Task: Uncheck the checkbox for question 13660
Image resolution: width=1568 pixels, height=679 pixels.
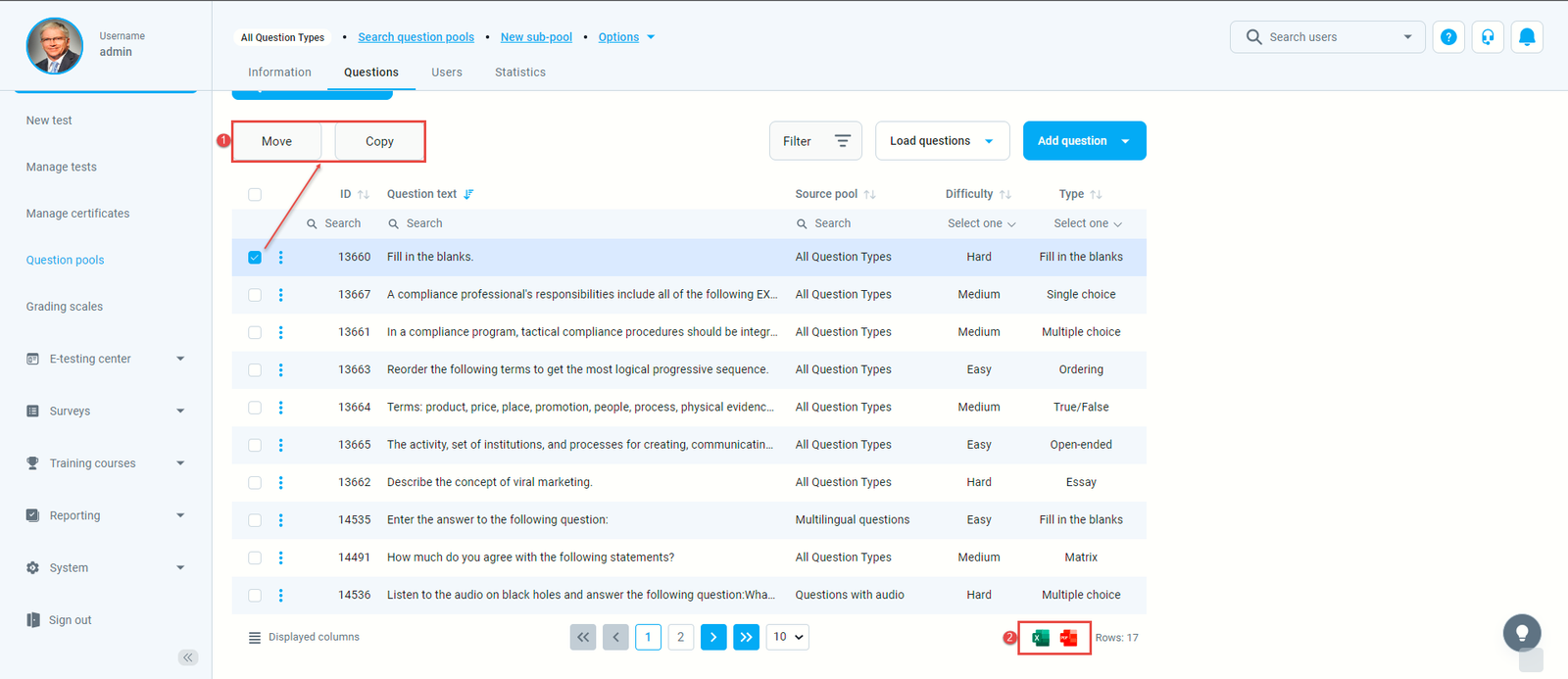Action: [255, 258]
